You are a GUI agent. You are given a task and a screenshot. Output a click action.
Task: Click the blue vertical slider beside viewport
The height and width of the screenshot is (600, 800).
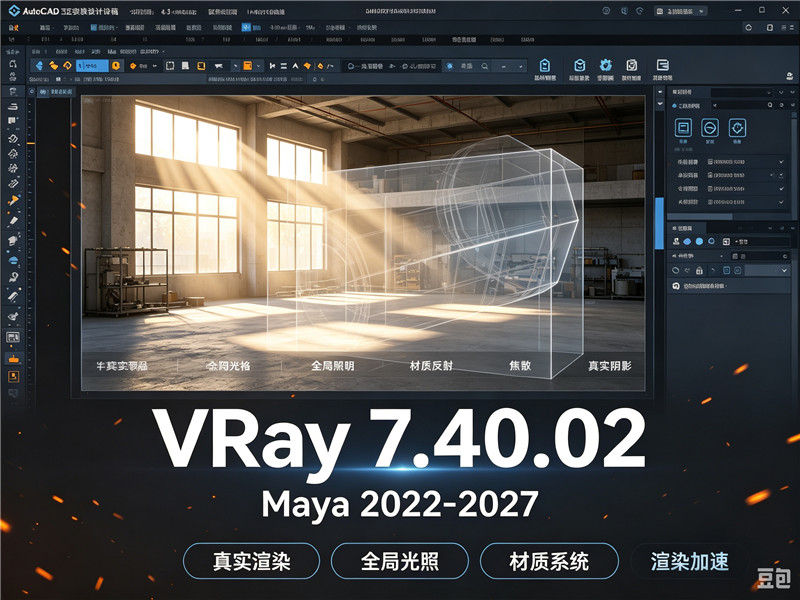pyautogui.click(x=659, y=222)
